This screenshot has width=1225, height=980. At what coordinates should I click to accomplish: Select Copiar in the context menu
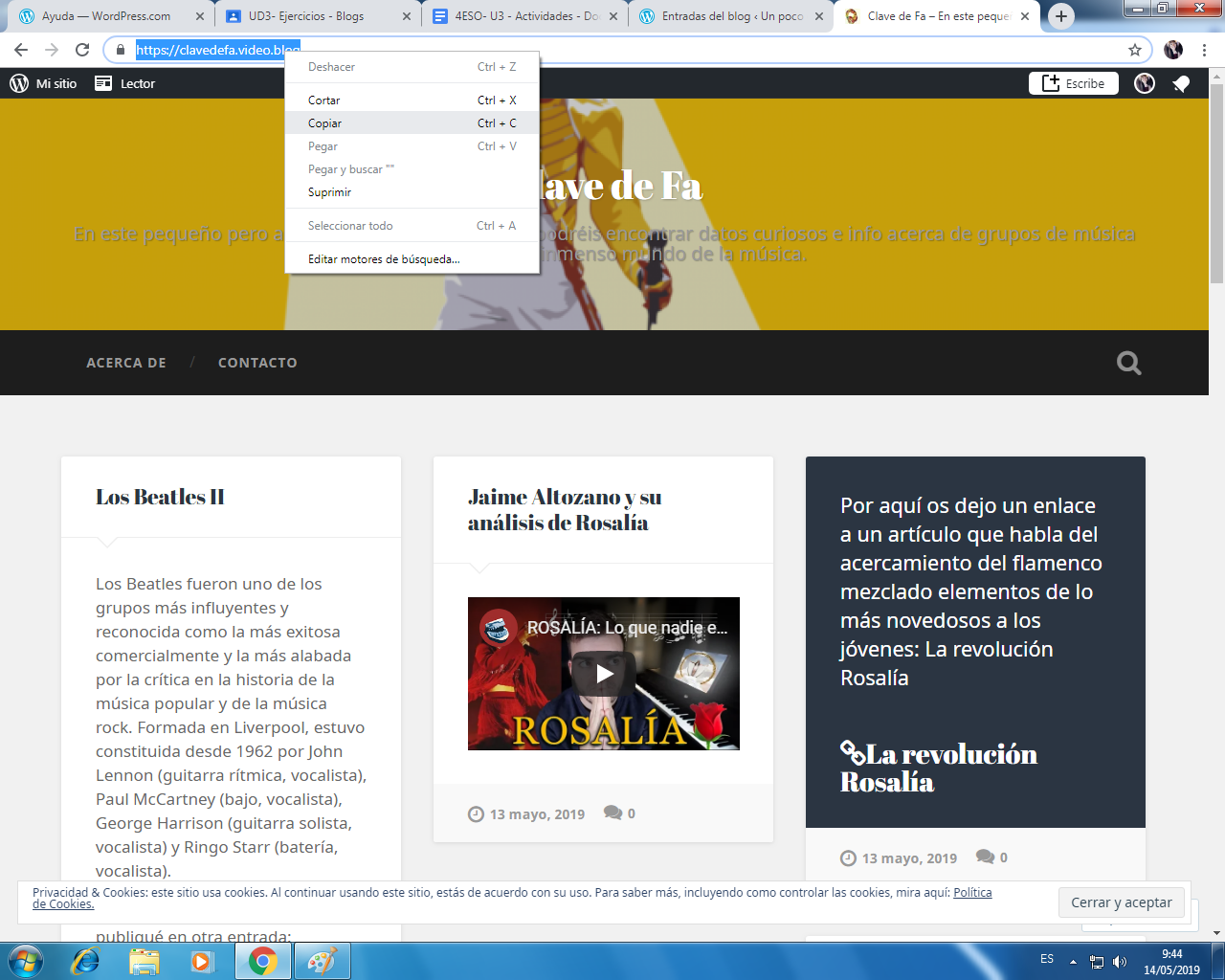click(325, 123)
